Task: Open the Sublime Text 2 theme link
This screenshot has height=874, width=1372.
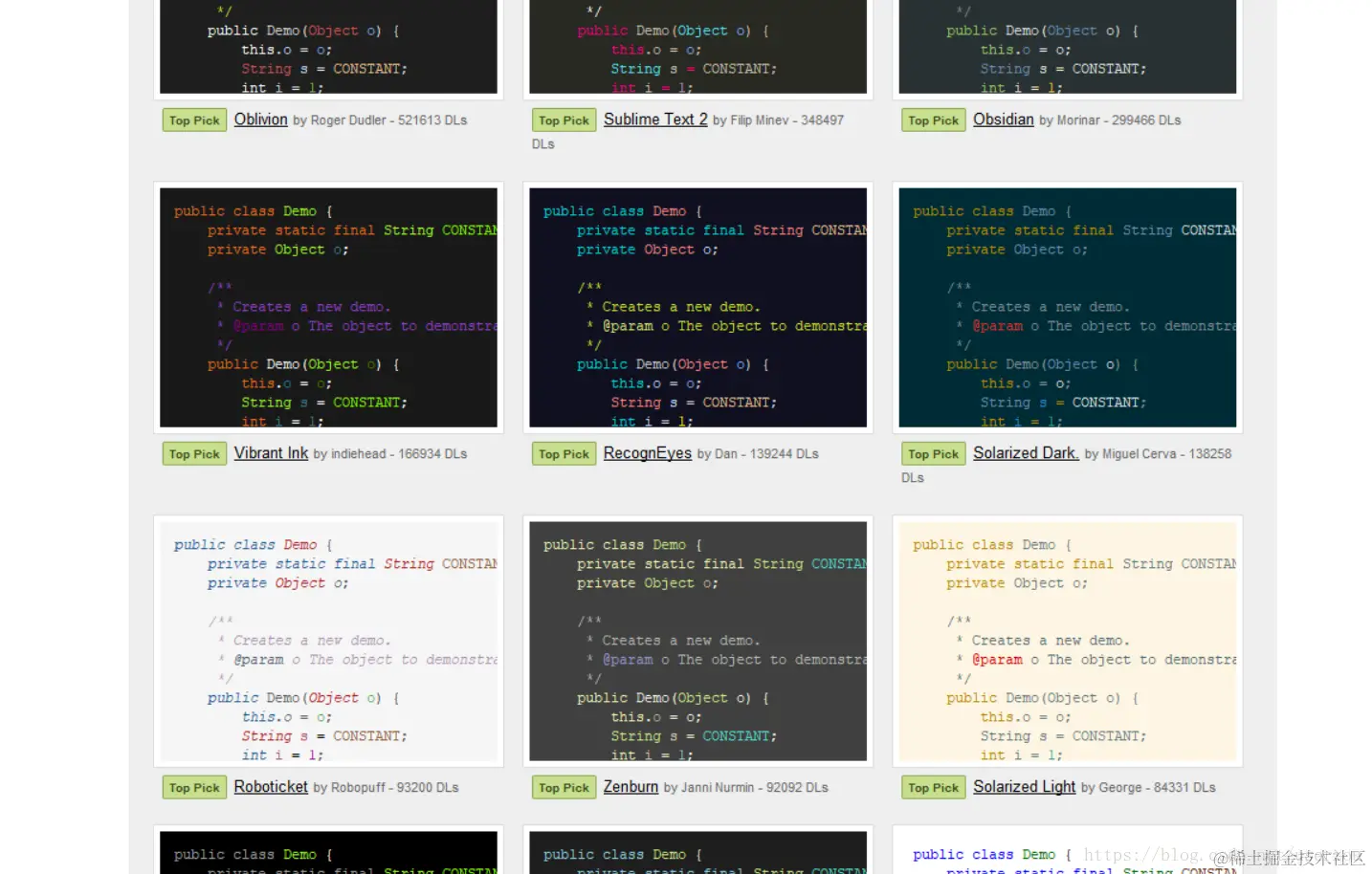Action: pyautogui.click(x=655, y=120)
